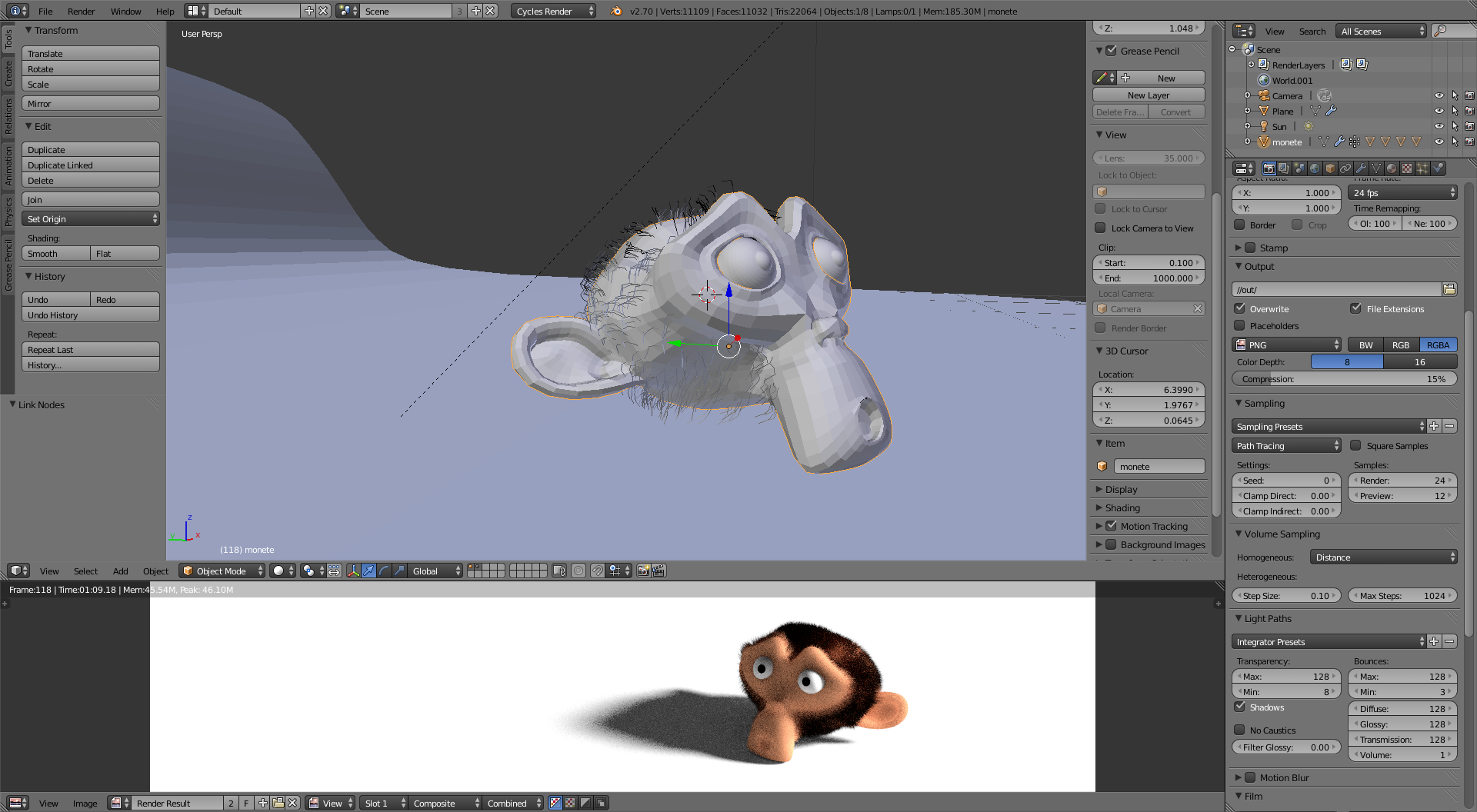Open the Render properties tab (camera icon)
Screen dimensions: 1477x812
[1269, 168]
